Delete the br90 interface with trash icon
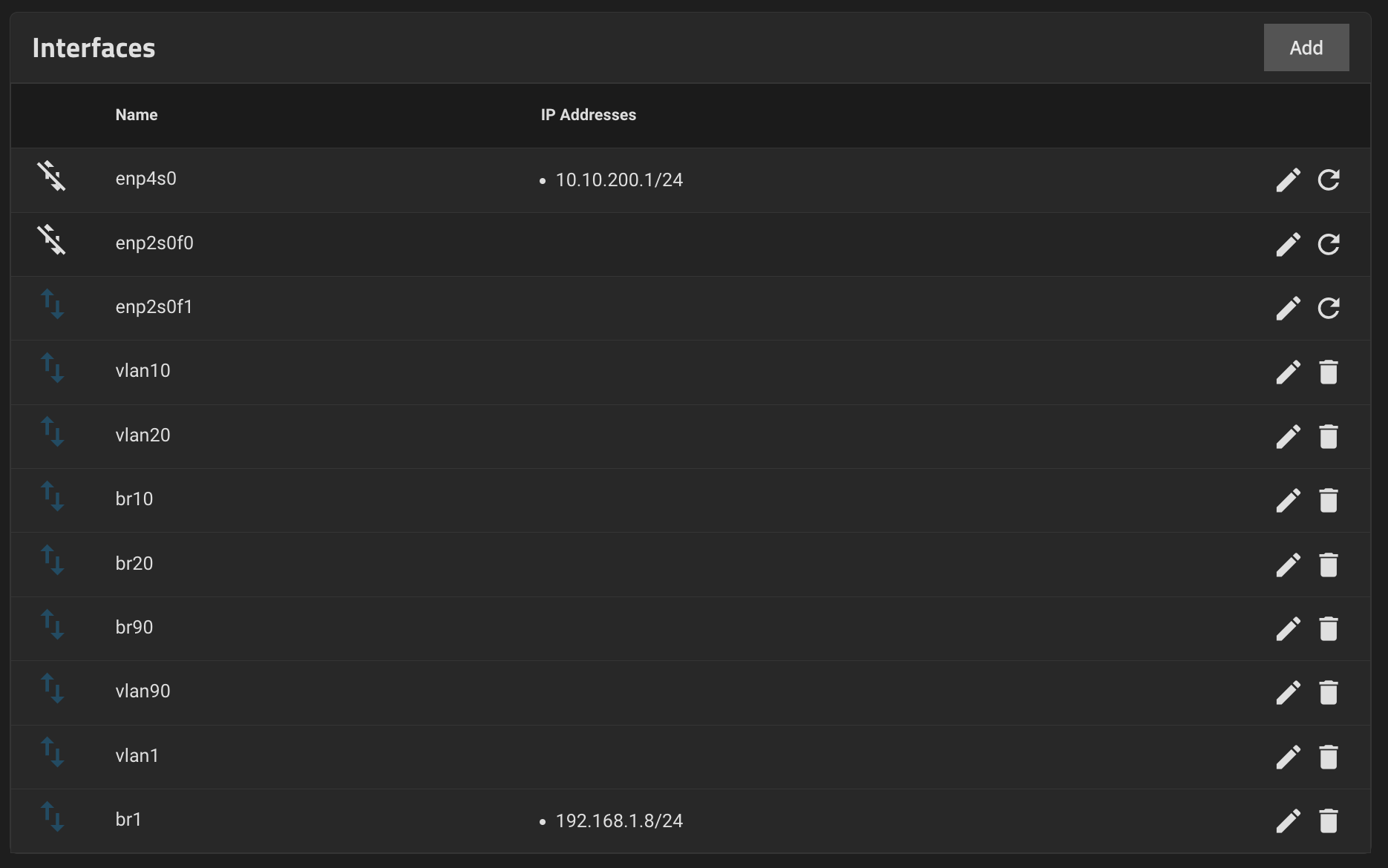Viewport: 1388px width, 868px height. coord(1328,628)
